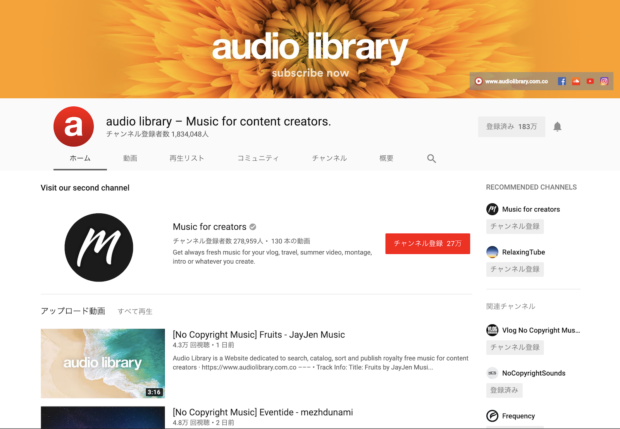This screenshot has height=429, width=620.
Task: Click the Instagram icon in banner
Action: (x=604, y=81)
